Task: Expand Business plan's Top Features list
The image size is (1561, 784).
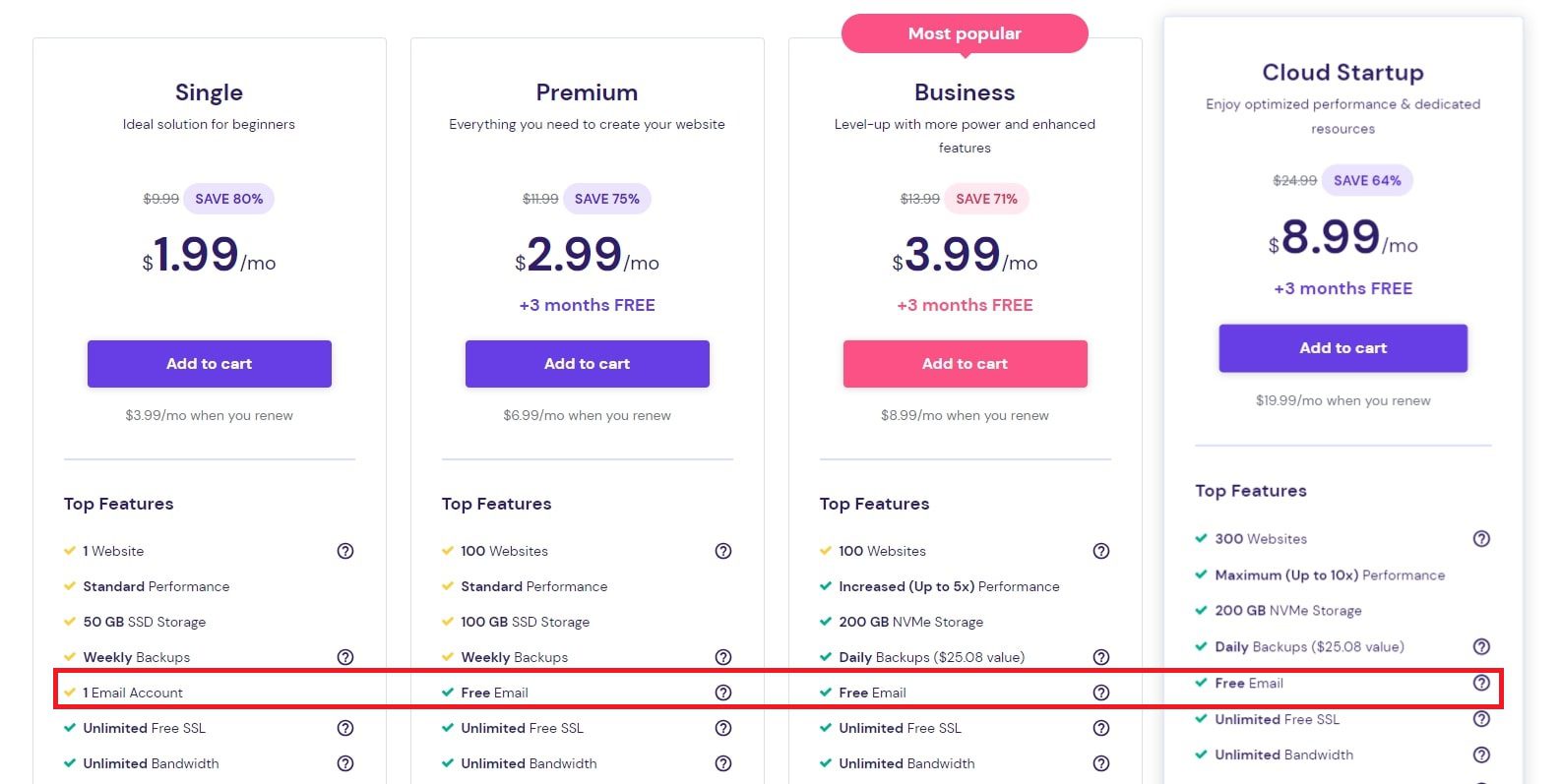Action: [874, 504]
